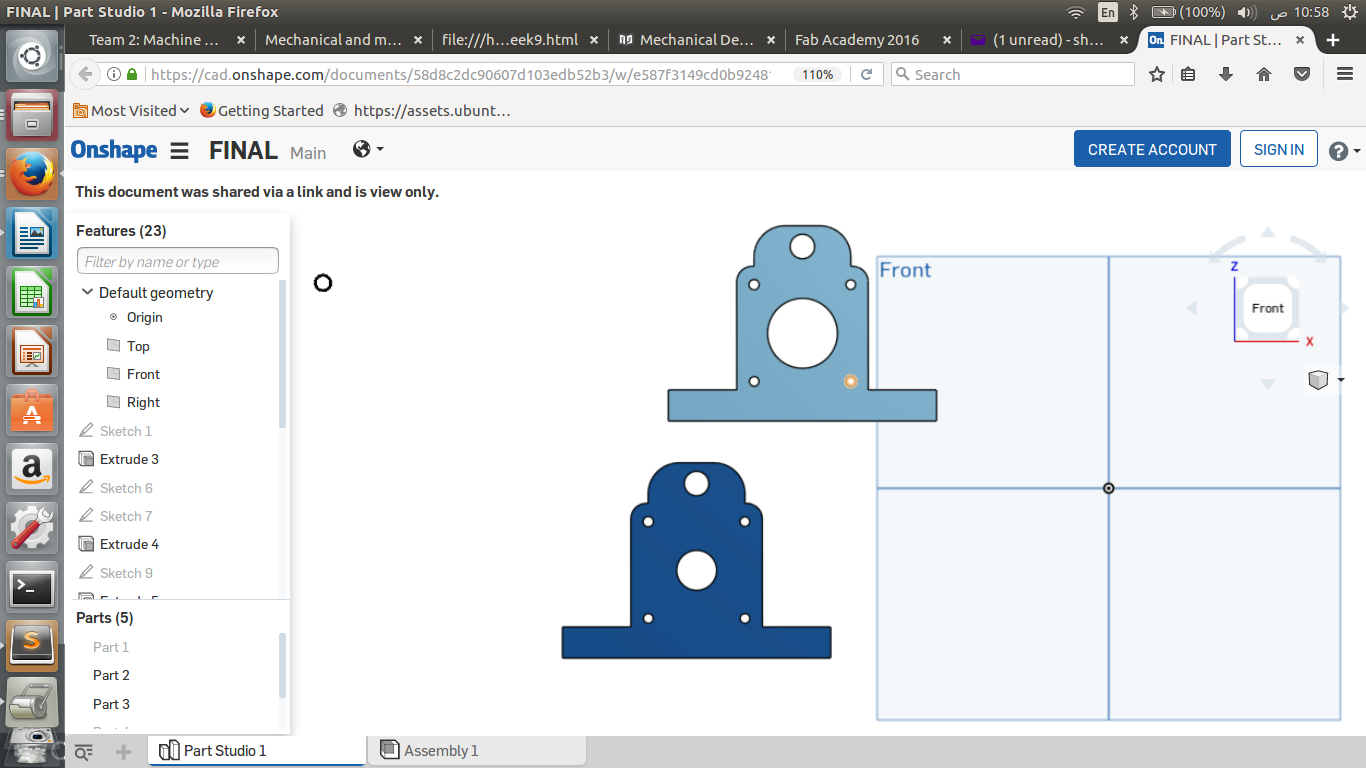Screen dimensions: 1366x768
Task: Open Sublime Text from the dock
Action: coord(32,645)
